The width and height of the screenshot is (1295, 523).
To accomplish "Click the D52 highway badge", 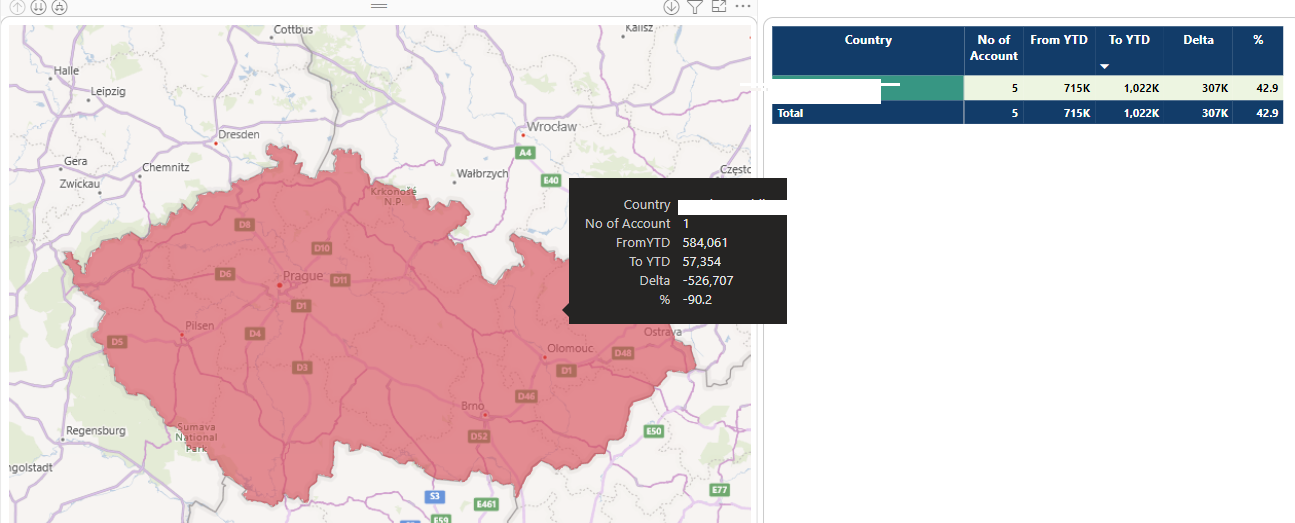I will 479,436.
